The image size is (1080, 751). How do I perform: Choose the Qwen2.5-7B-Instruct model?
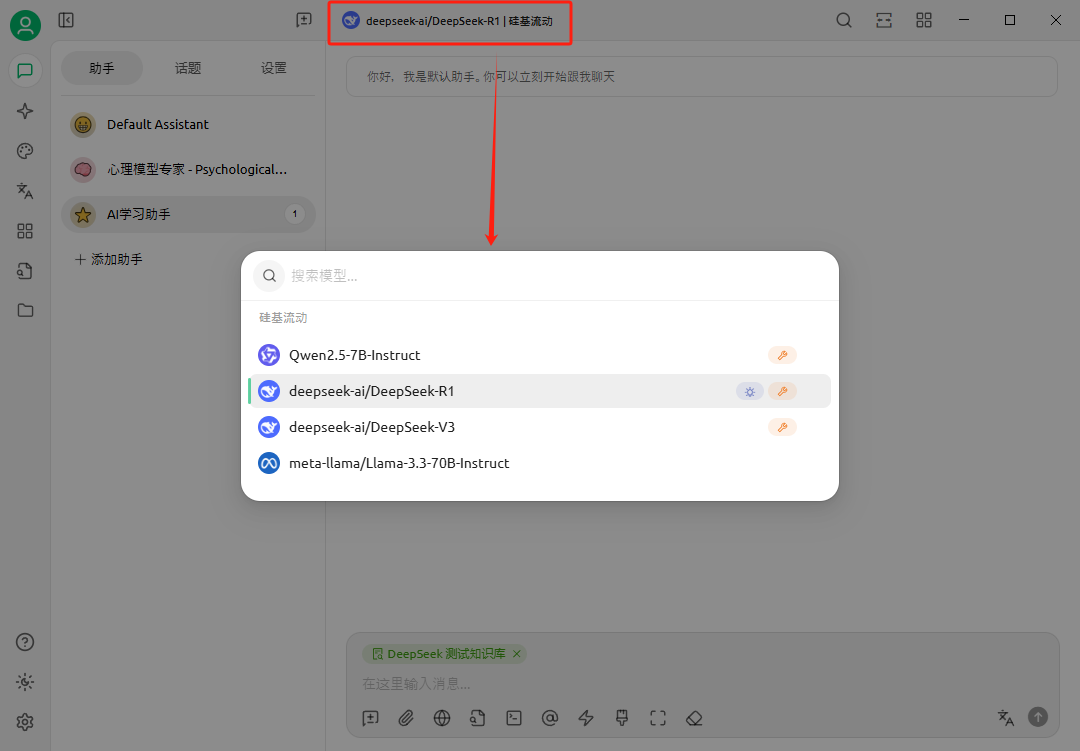coord(540,355)
